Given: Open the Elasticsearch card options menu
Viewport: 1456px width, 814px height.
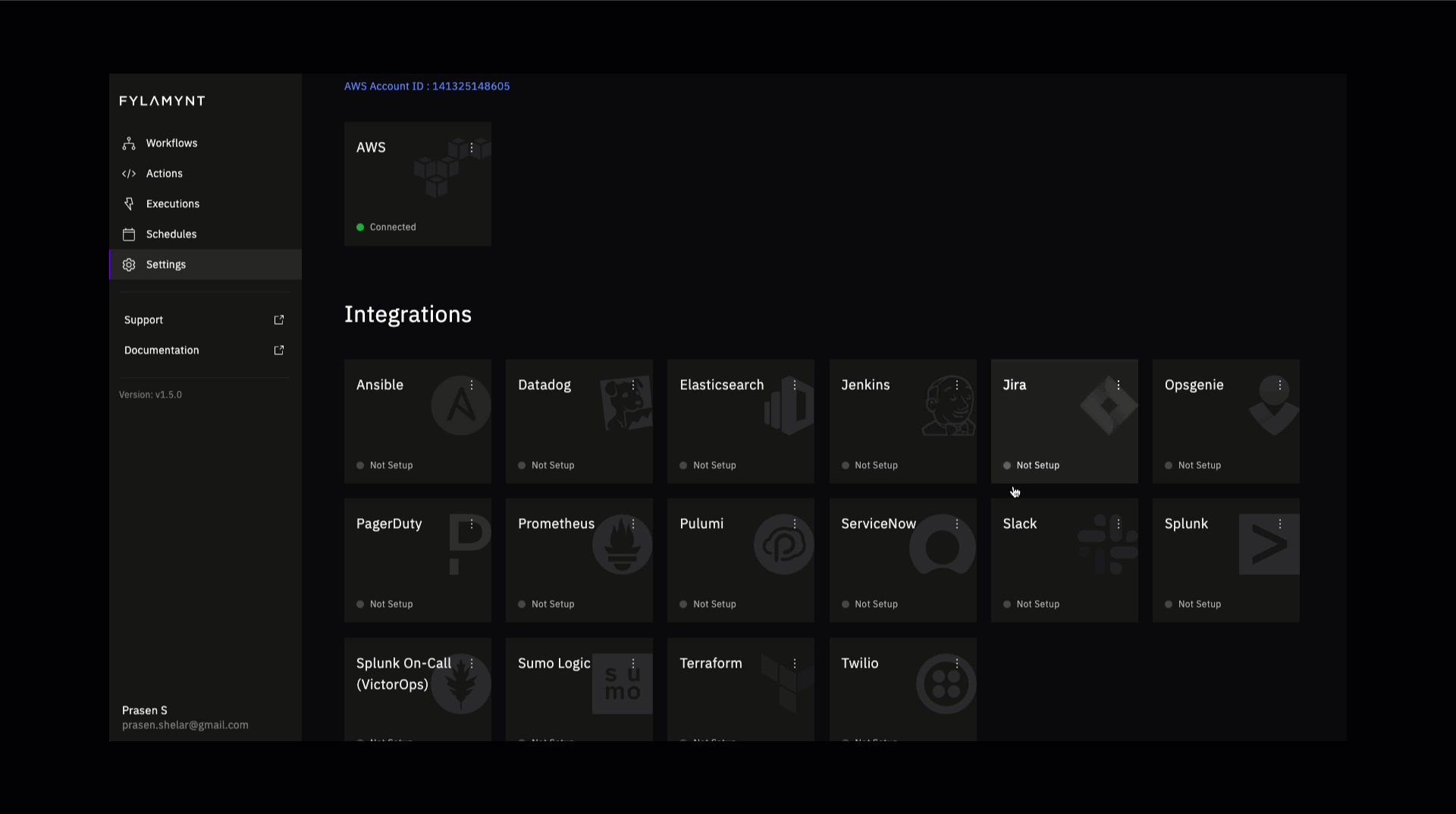Looking at the screenshot, I should point(795,385).
